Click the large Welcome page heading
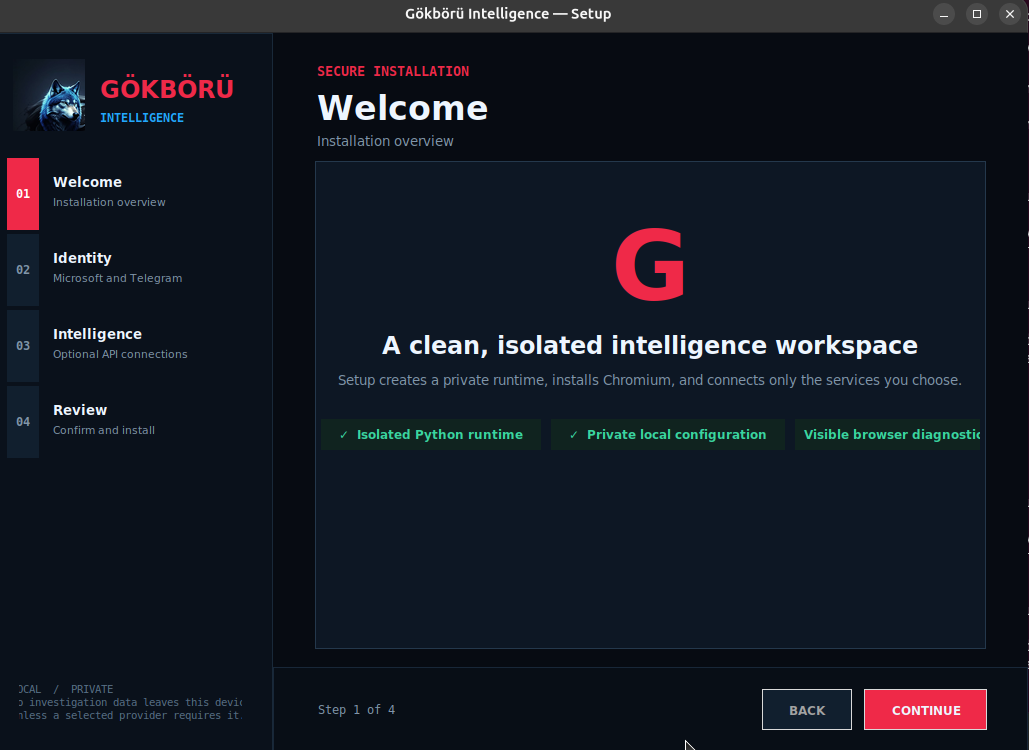This screenshot has width=1029, height=750. point(402,108)
